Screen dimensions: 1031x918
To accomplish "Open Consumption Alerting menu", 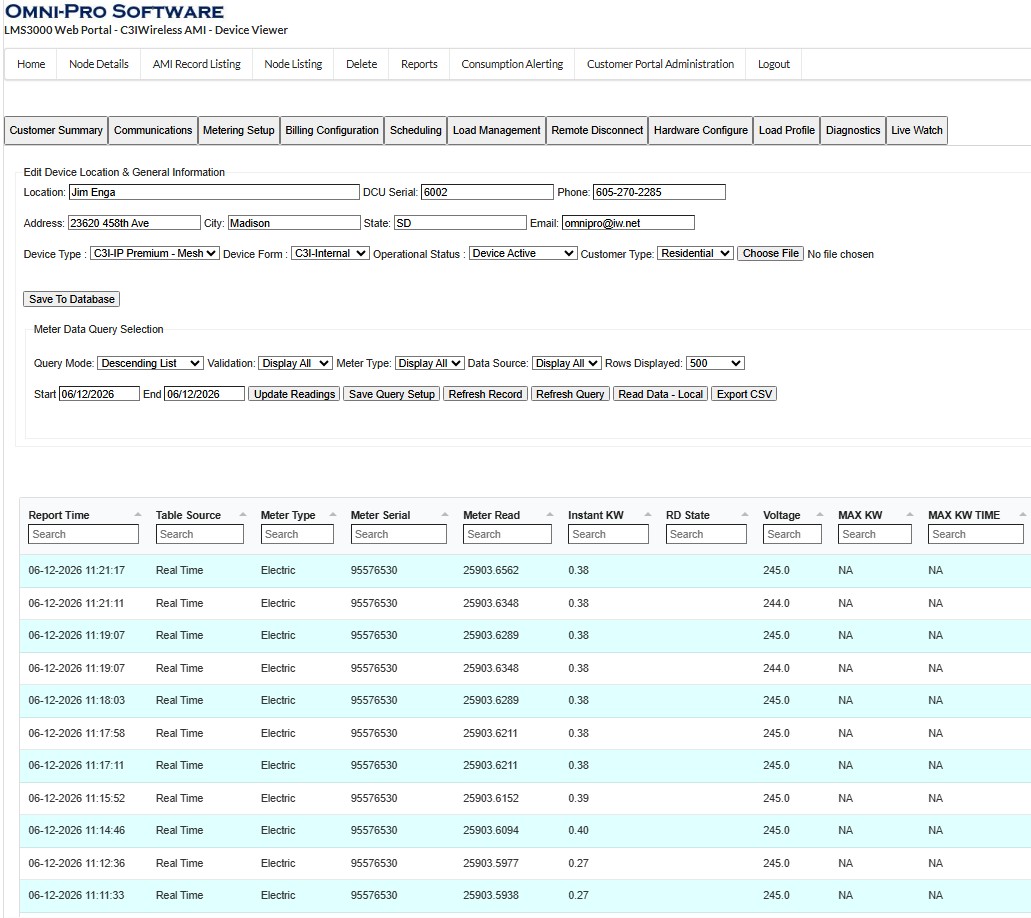I will [512, 64].
